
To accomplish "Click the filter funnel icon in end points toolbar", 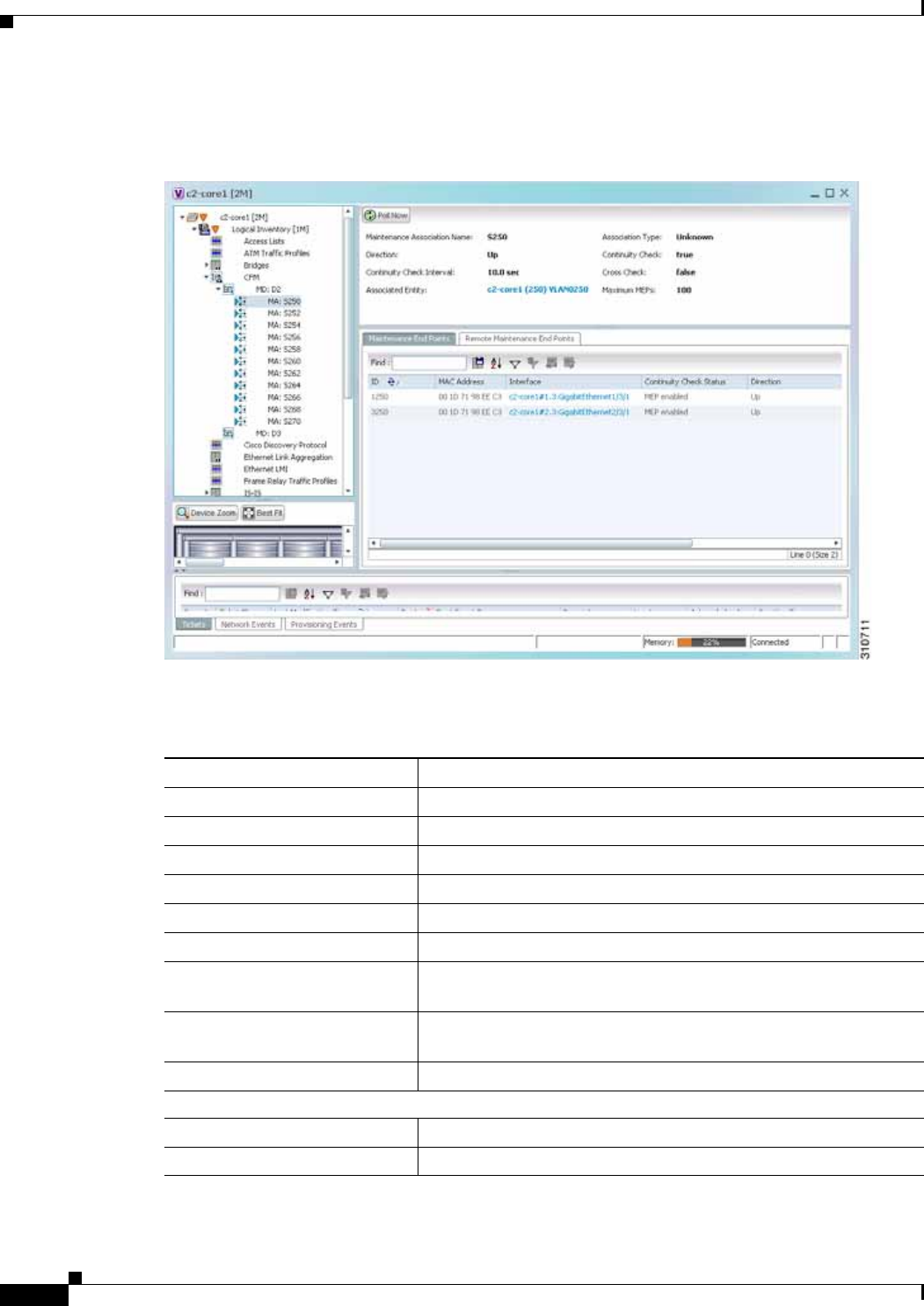I will tap(515, 363).
